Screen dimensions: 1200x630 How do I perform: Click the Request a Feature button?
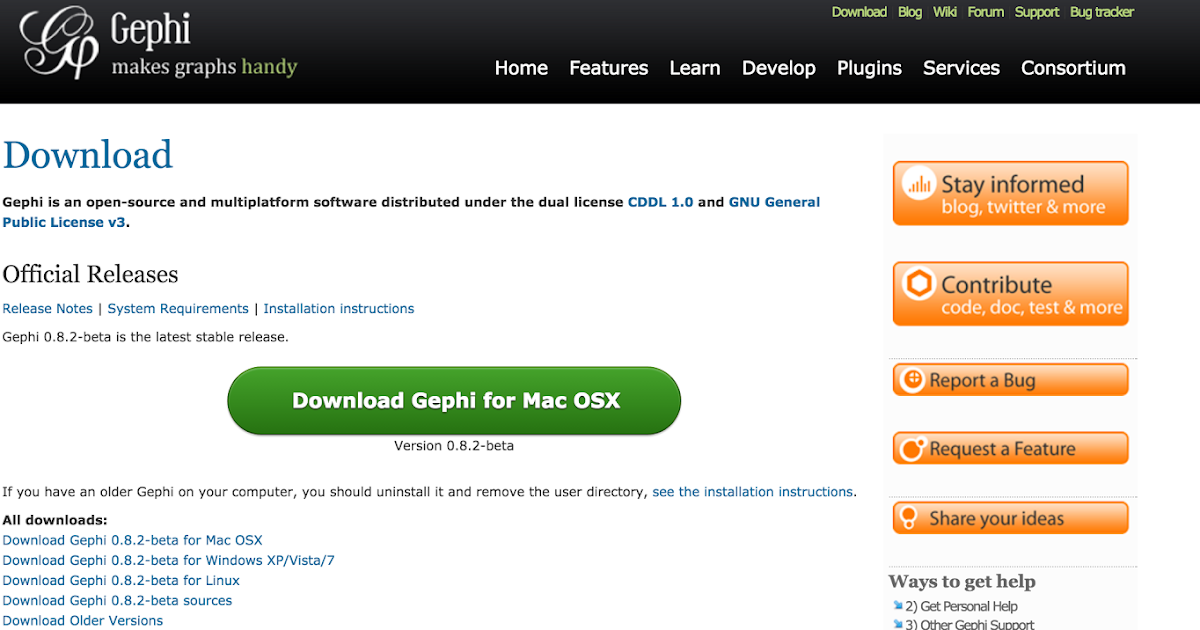(1010, 449)
